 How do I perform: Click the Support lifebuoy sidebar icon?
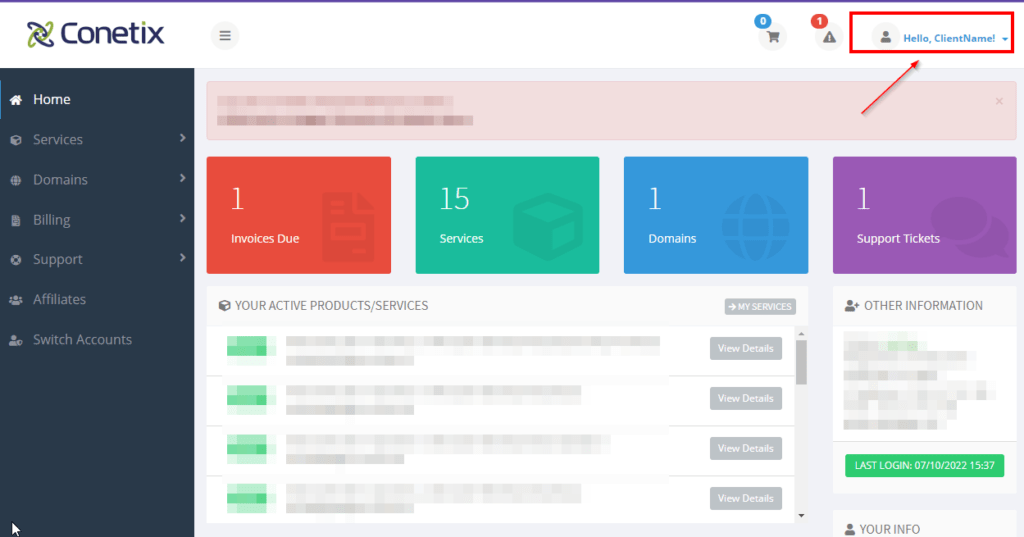tap(16, 260)
